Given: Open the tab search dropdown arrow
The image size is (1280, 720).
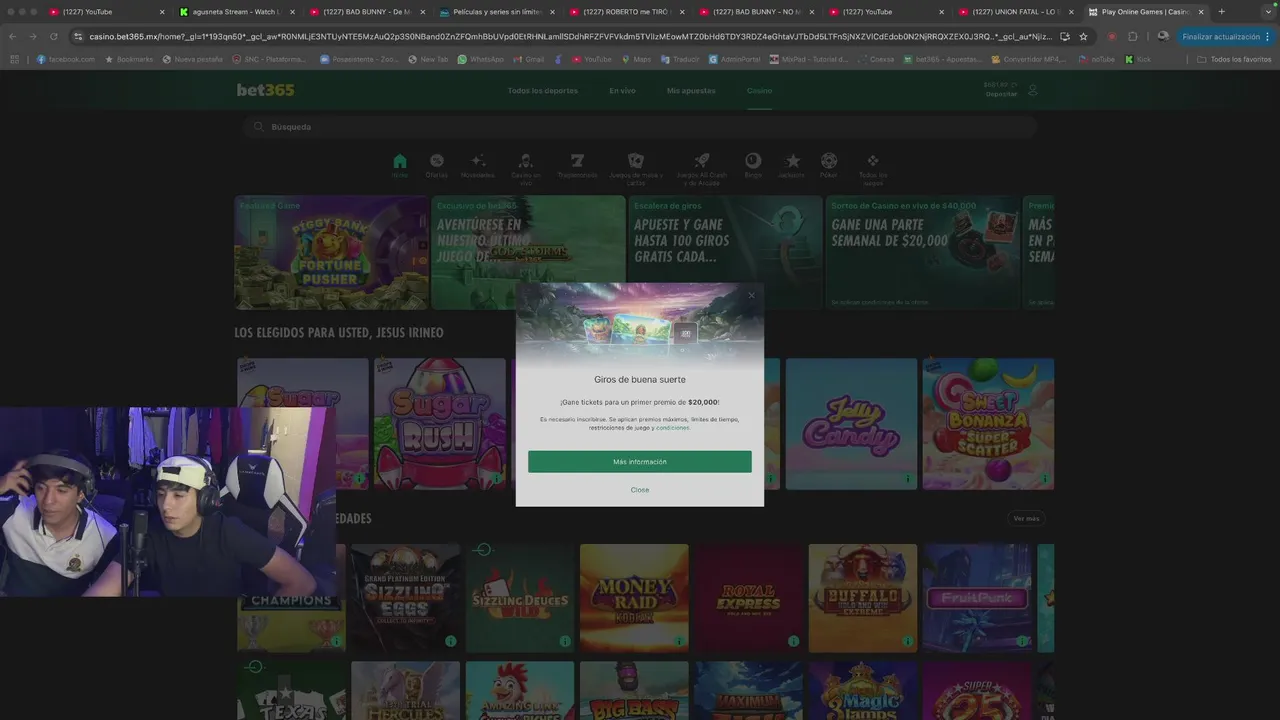Looking at the screenshot, I should 1270,12.
